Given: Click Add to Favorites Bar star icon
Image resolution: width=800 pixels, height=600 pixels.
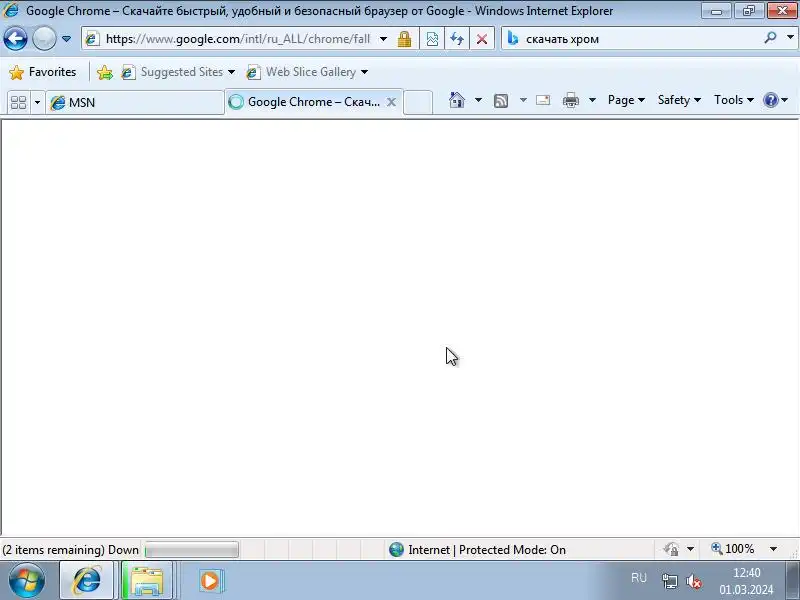Looking at the screenshot, I should pos(105,72).
